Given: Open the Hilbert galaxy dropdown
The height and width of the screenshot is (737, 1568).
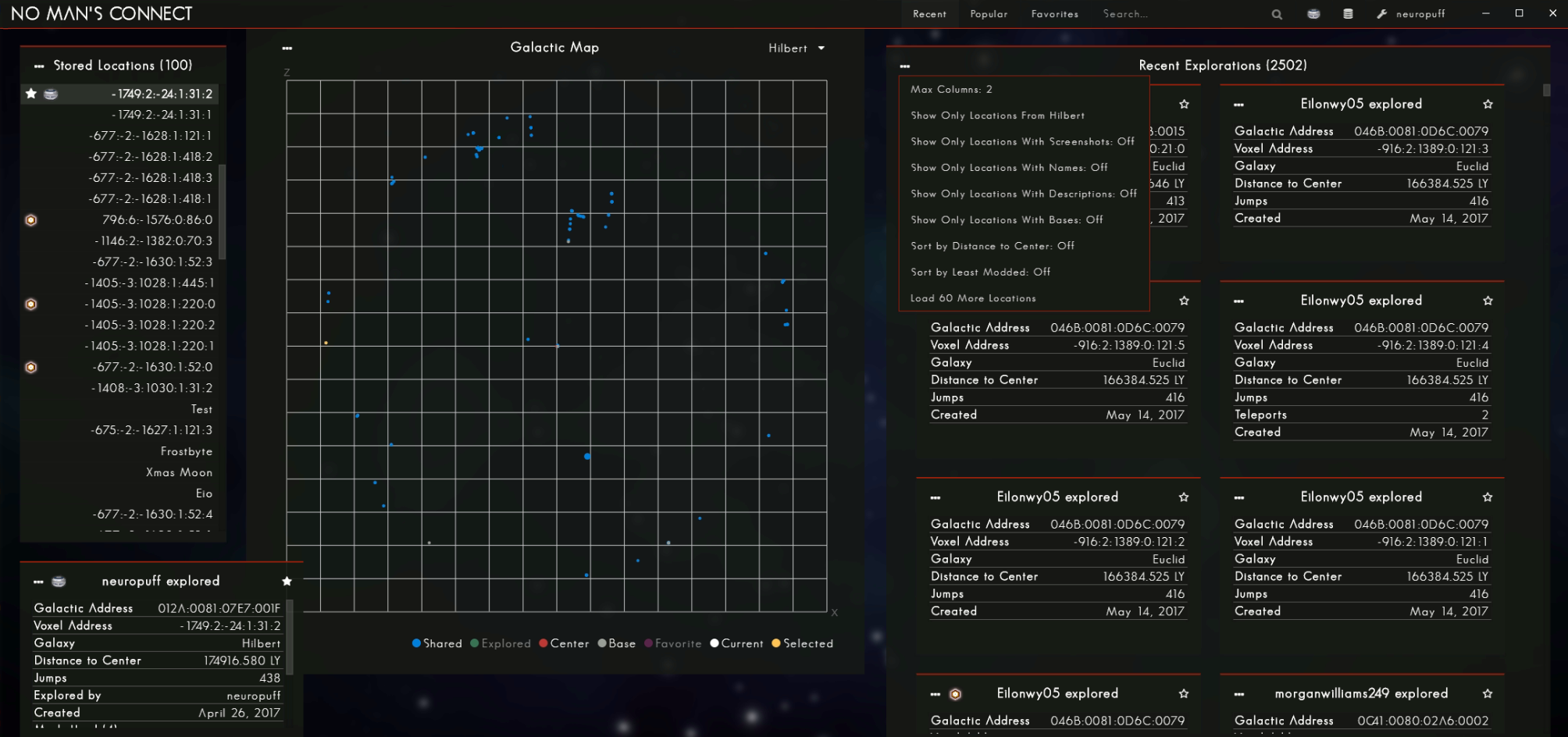Looking at the screenshot, I should pos(796,48).
